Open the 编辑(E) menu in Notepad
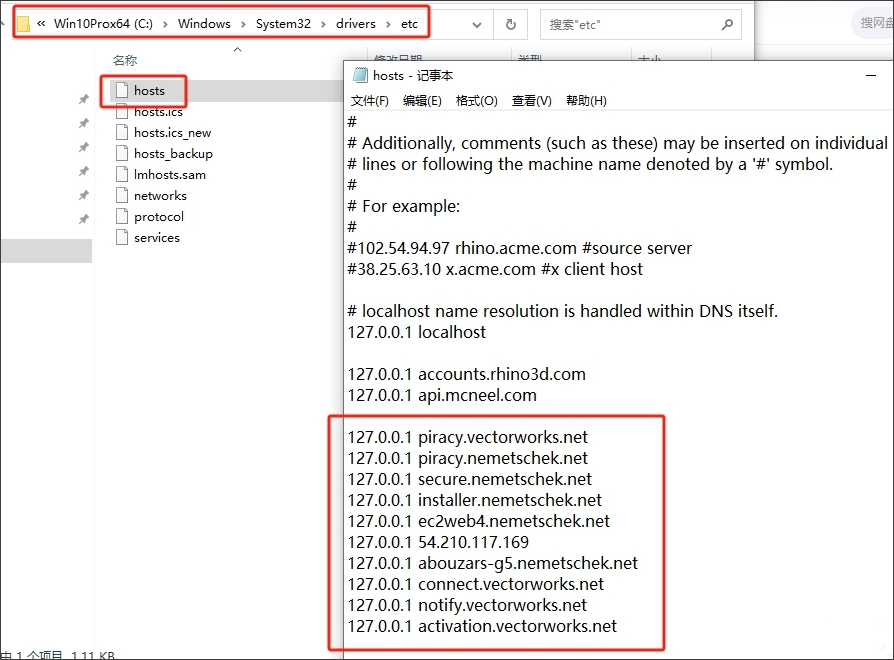The width and height of the screenshot is (894, 660). click(x=422, y=101)
